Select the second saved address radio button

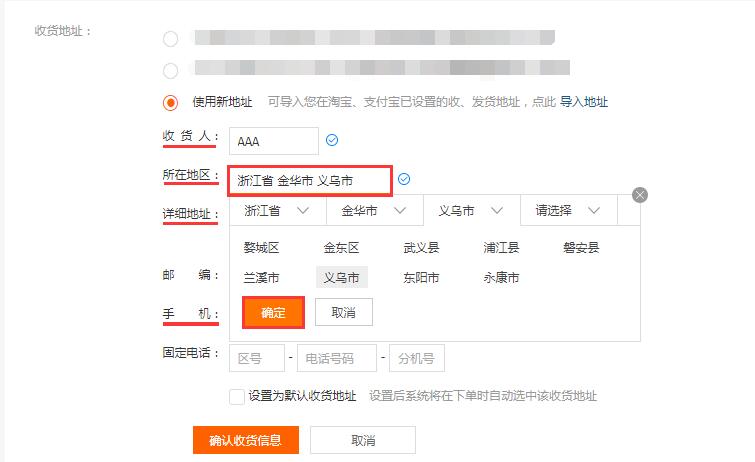[x=170, y=71]
